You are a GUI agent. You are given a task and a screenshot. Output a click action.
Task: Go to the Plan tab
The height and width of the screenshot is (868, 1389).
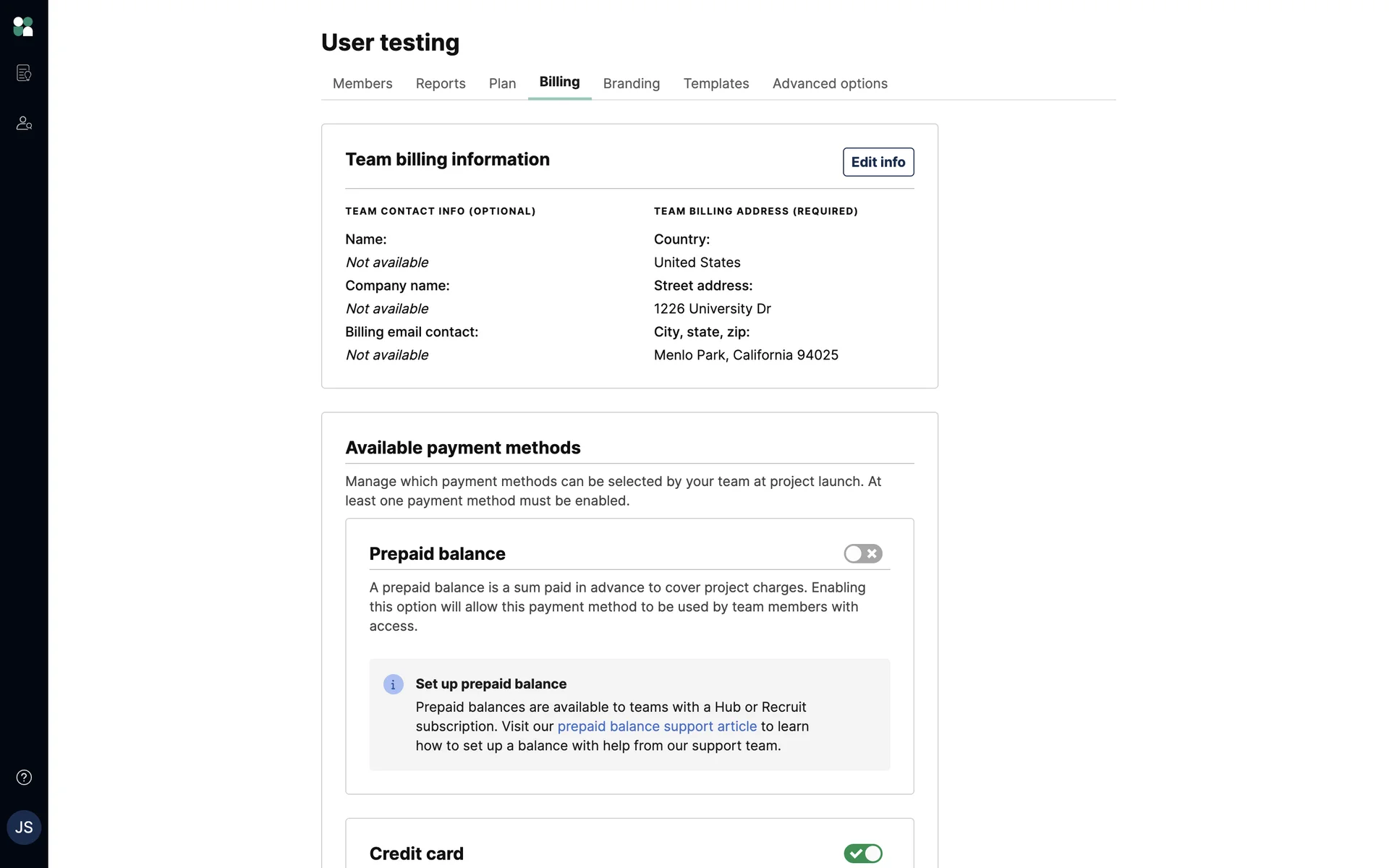click(x=502, y=84)
